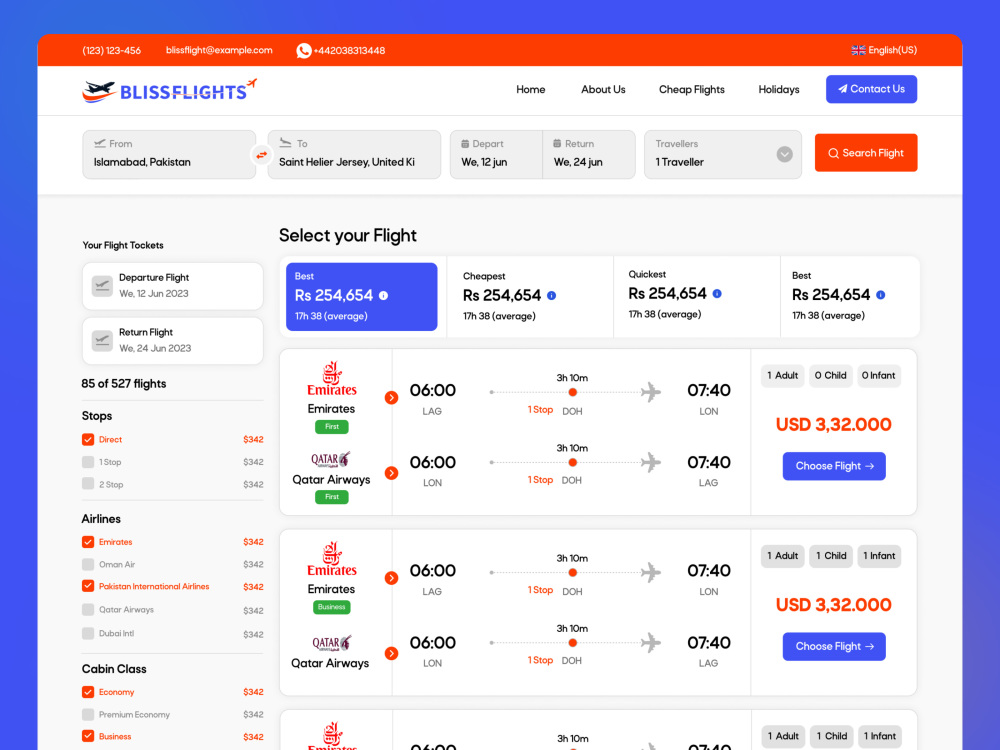Click airplane icon on first card Emirates route
The width and height of the screenshot is (1000, 750).
(x=651, y=392)
